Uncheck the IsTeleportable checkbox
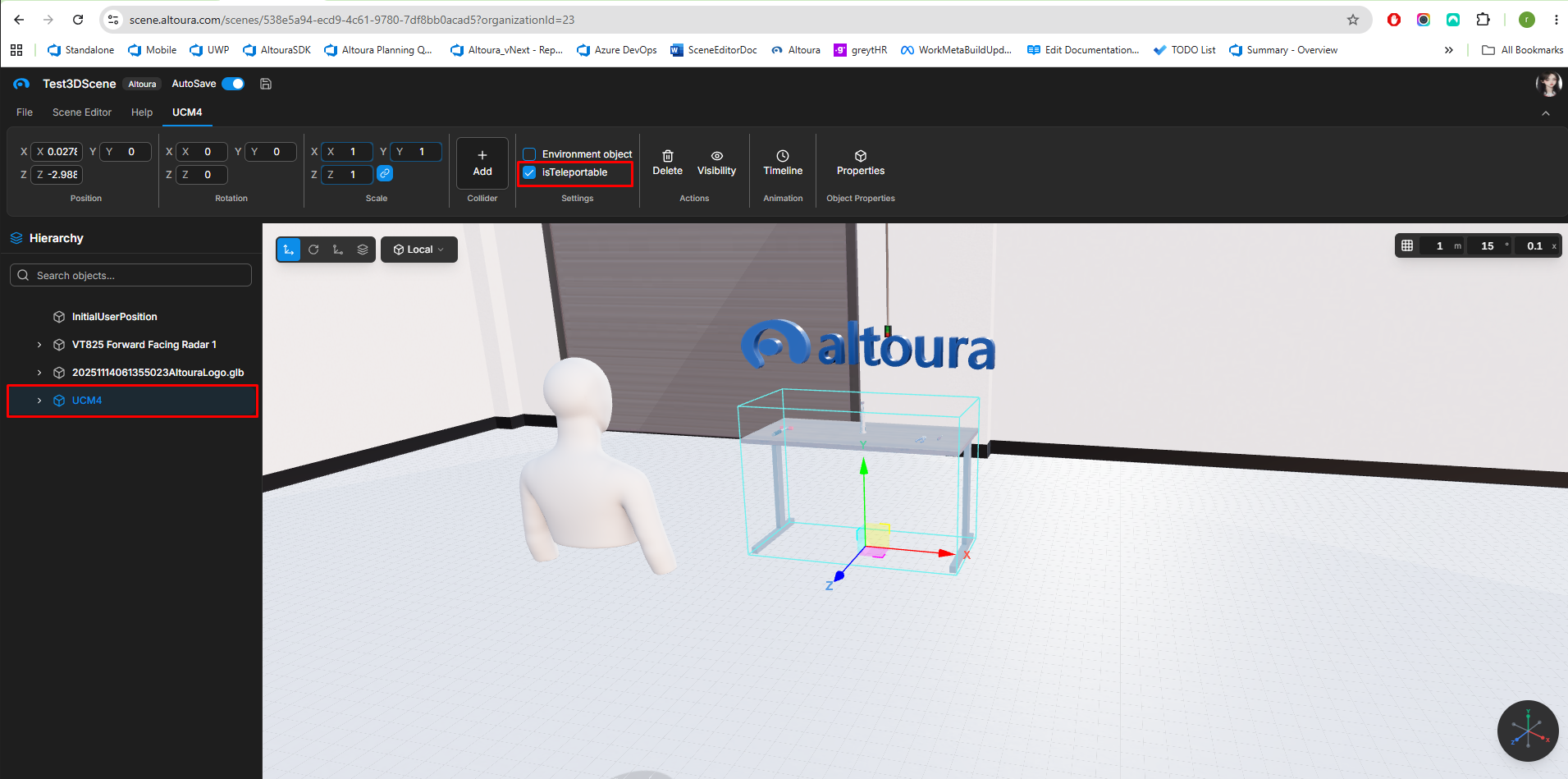The width and height of the screenshot is (1568, 779). tap(529, 172)
